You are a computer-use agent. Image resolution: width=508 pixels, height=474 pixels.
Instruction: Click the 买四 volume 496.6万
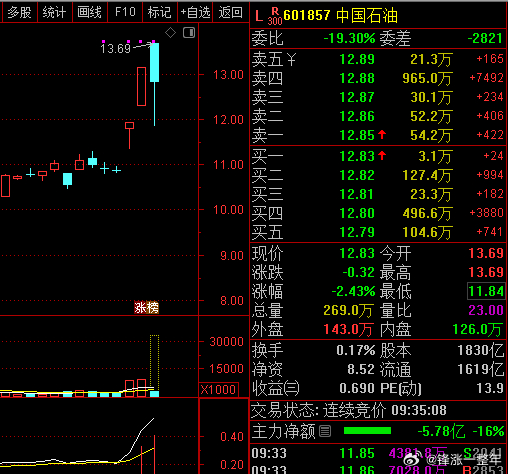[x=427, y=213]
